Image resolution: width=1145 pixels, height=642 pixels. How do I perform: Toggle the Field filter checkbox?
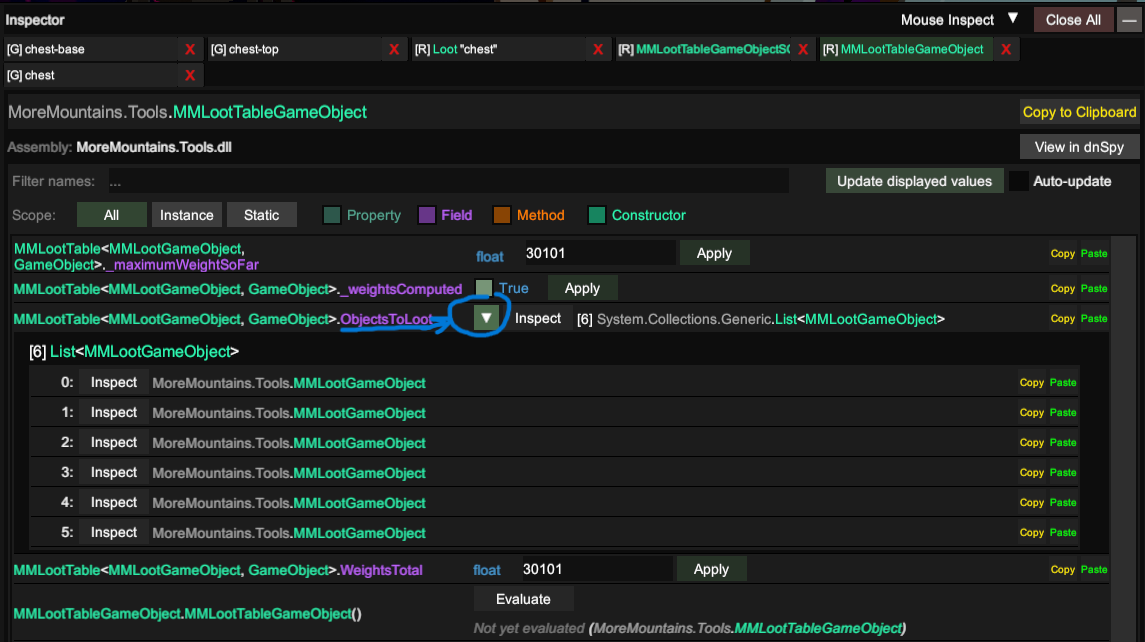pyautogui.click(x=426, y=215)
